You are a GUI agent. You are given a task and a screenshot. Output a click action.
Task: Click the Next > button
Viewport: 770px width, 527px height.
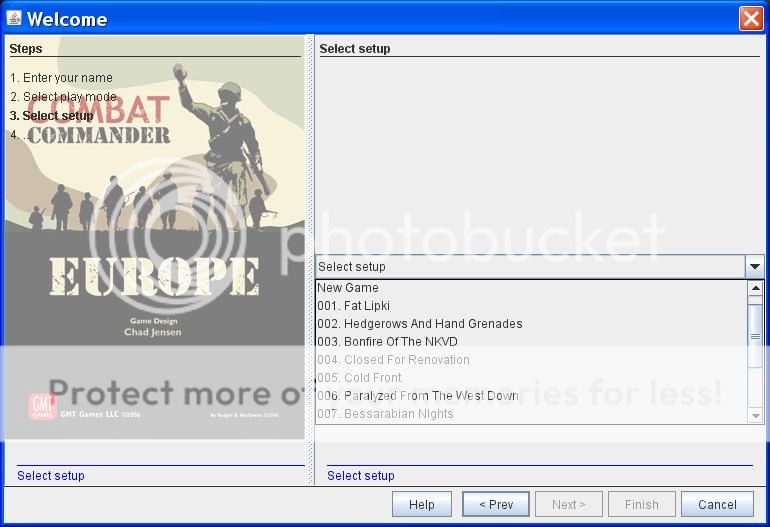point(569,504)
